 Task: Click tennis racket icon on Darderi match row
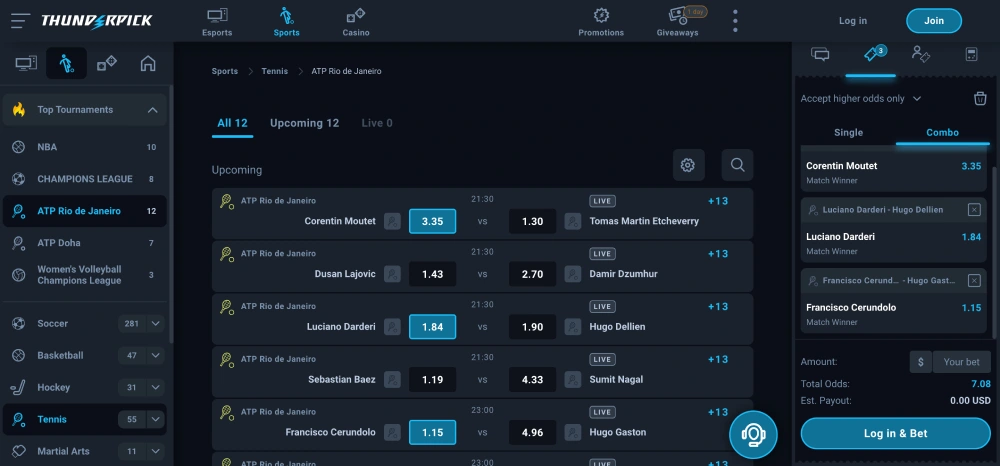226,307
